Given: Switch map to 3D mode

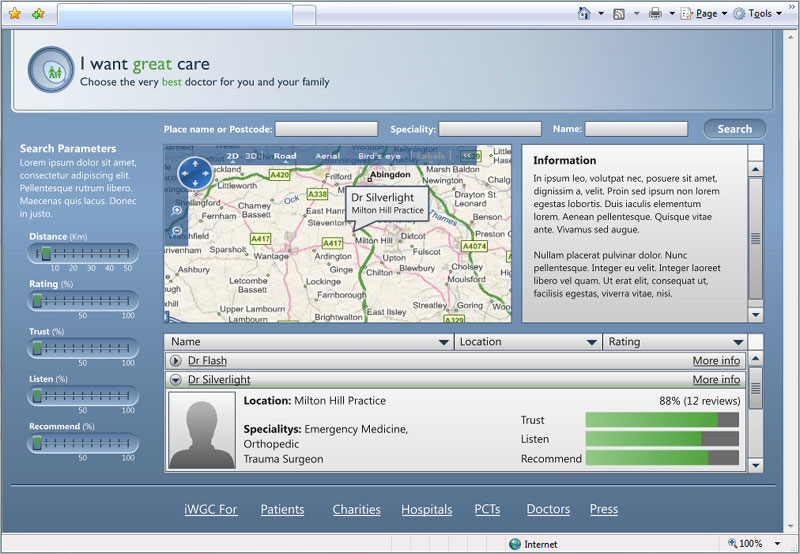Looking at the screenshot, I should 252,156.
